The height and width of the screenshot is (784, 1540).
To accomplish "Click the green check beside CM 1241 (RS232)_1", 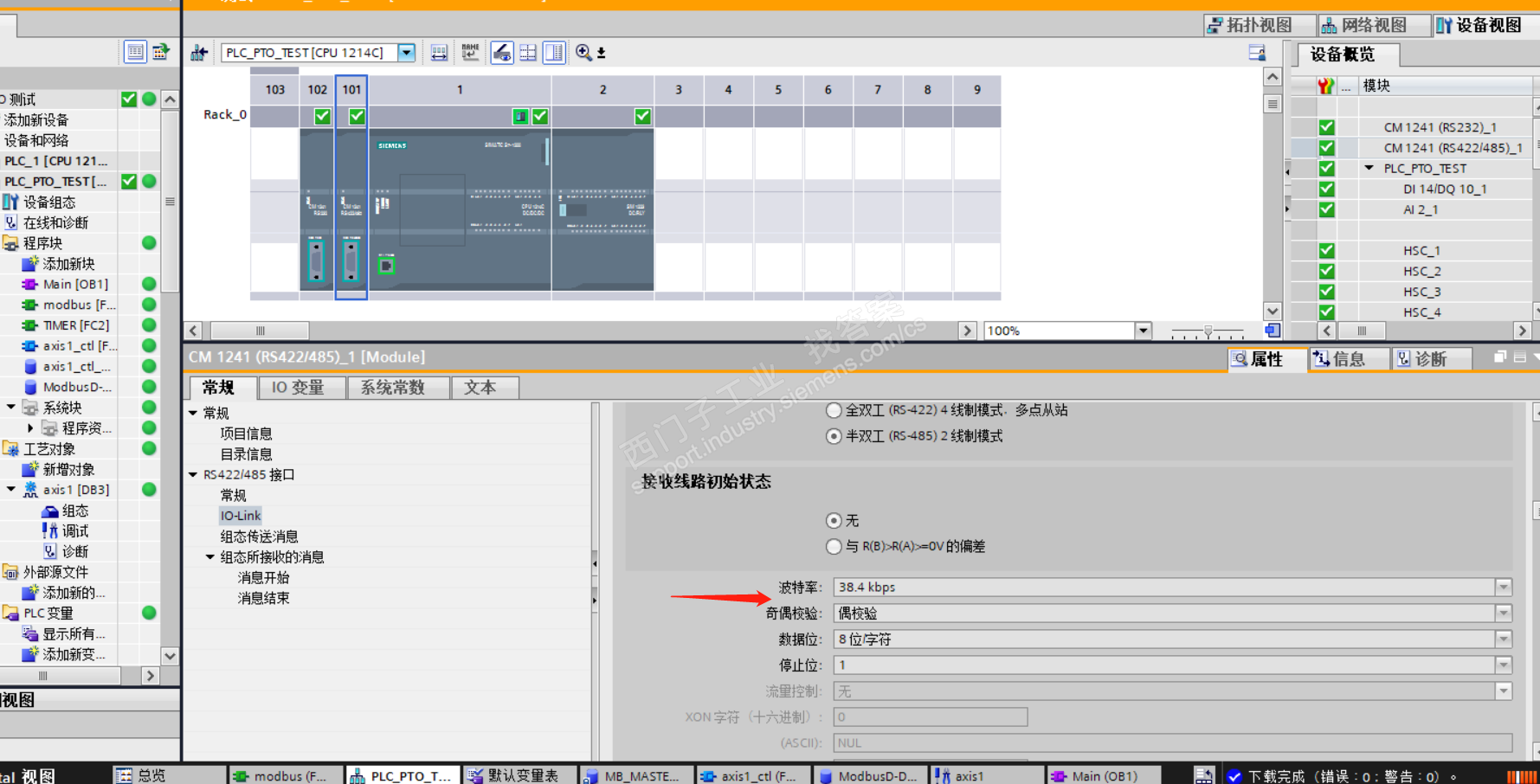I will (1326, 127).
